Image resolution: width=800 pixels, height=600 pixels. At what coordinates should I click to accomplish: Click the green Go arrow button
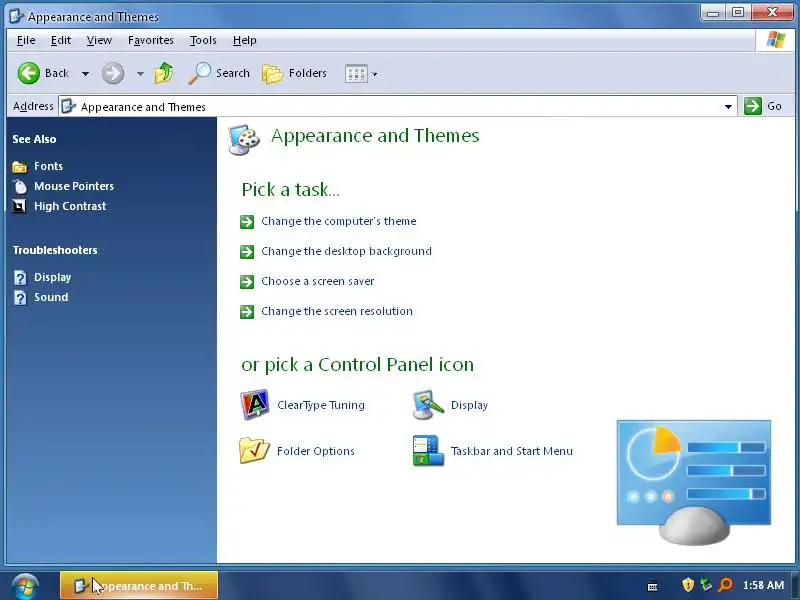(x=753, y=106)
